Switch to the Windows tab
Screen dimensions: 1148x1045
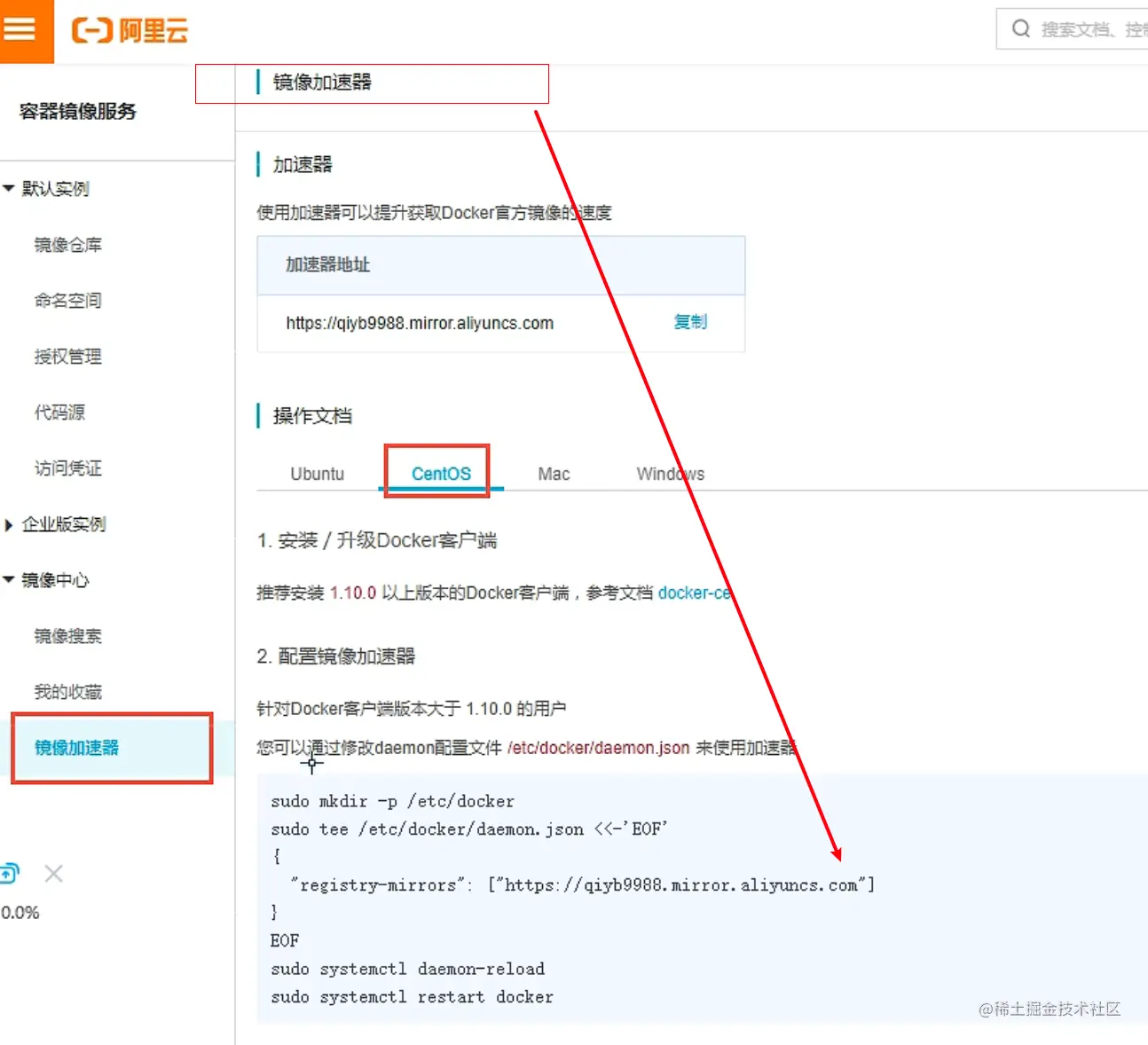[671, 474]
